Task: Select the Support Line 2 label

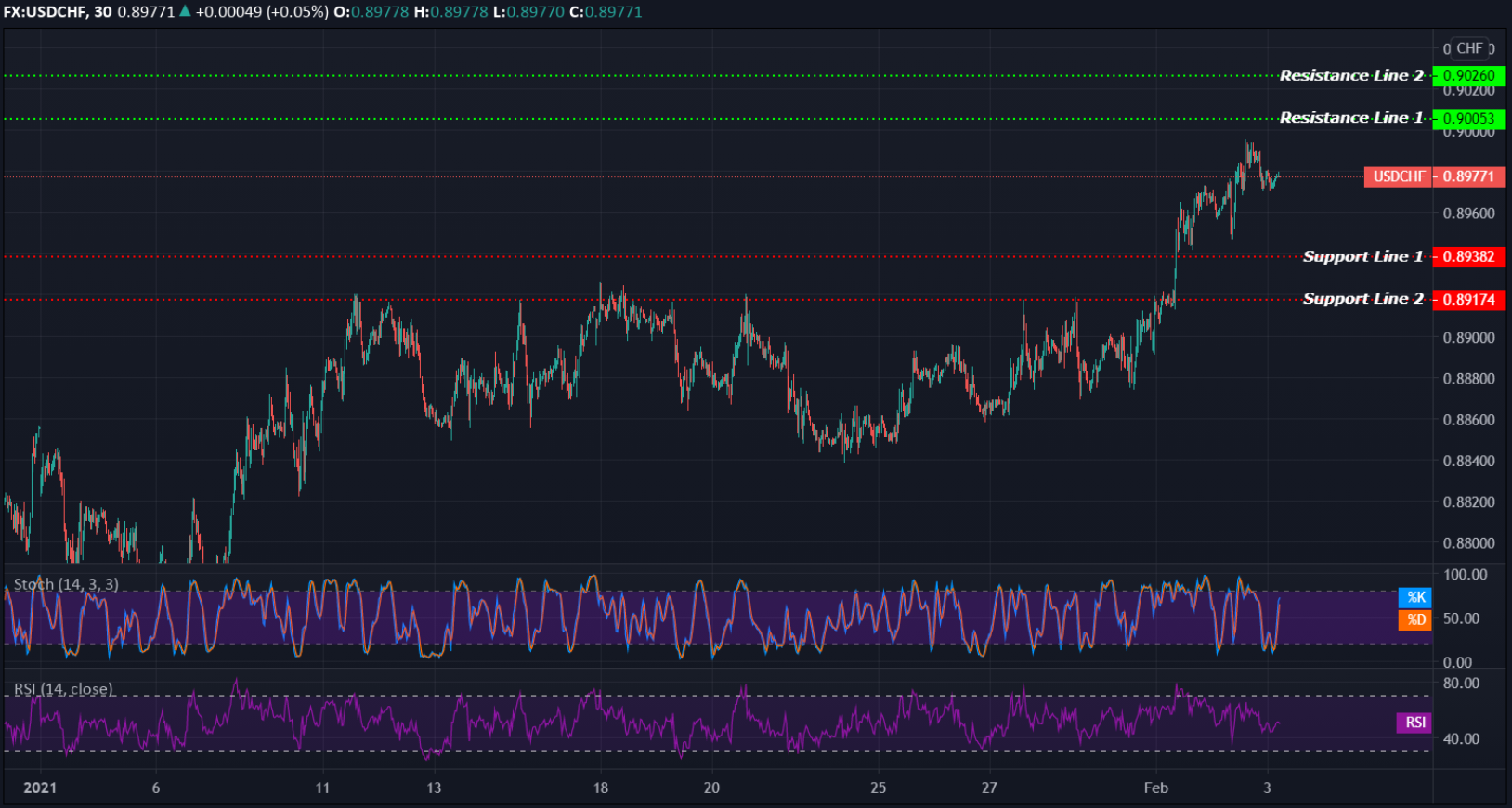Action: [x=1362, y=298]
